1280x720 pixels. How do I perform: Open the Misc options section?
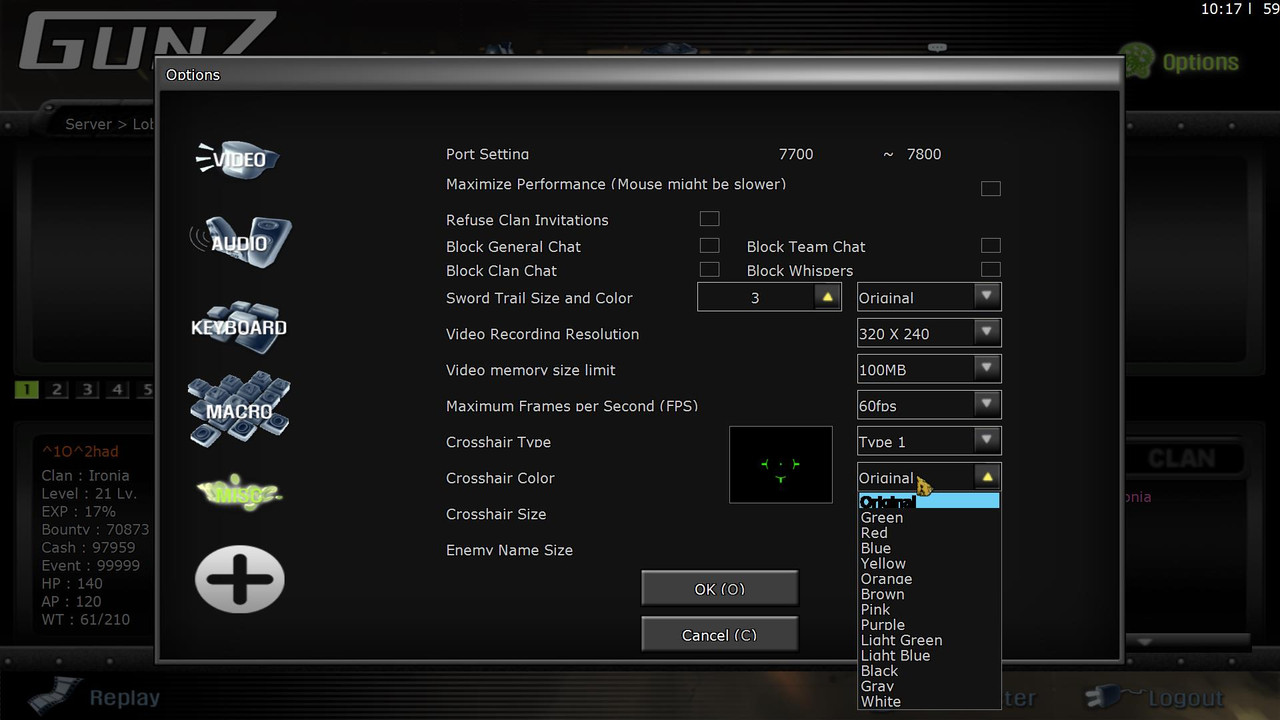(x=240, y=493)
